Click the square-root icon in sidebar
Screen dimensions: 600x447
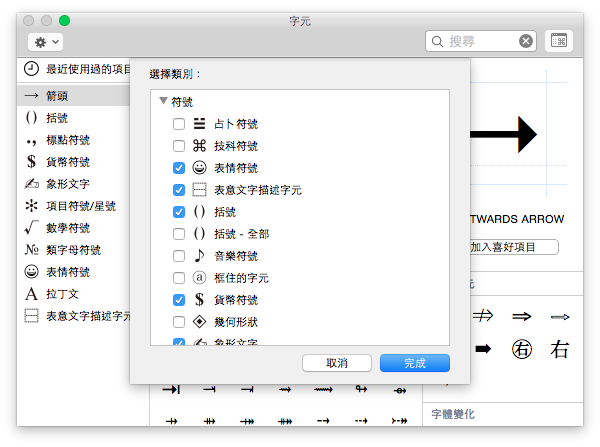pos(31,227)
